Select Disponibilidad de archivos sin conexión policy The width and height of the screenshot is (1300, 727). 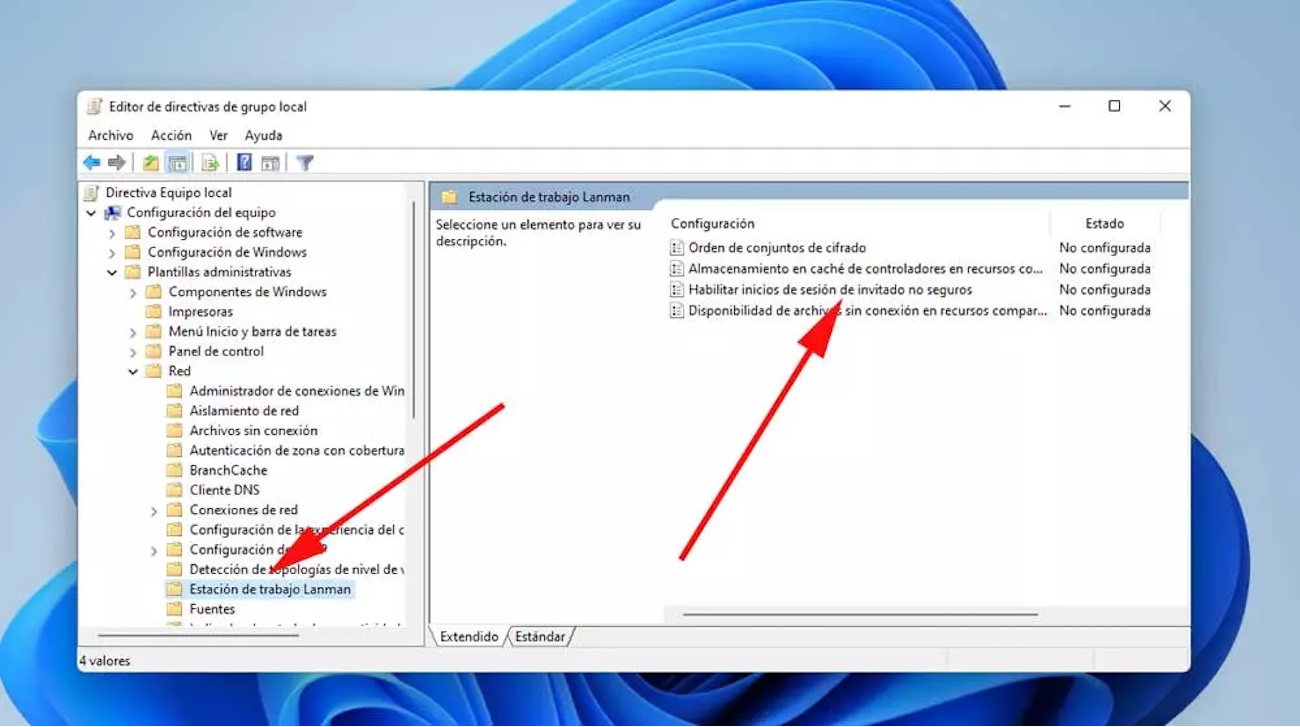click(867, 310)
